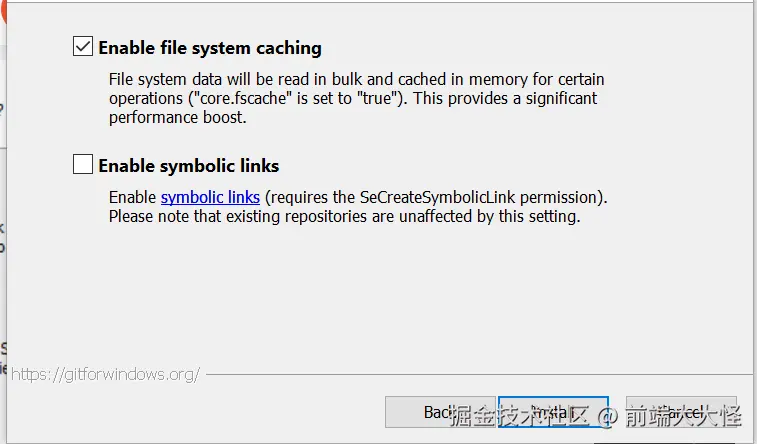The height and width of the screenshot is (444, 757).
Task: Enable file system caching checkbox
Action: coord(83,46)
